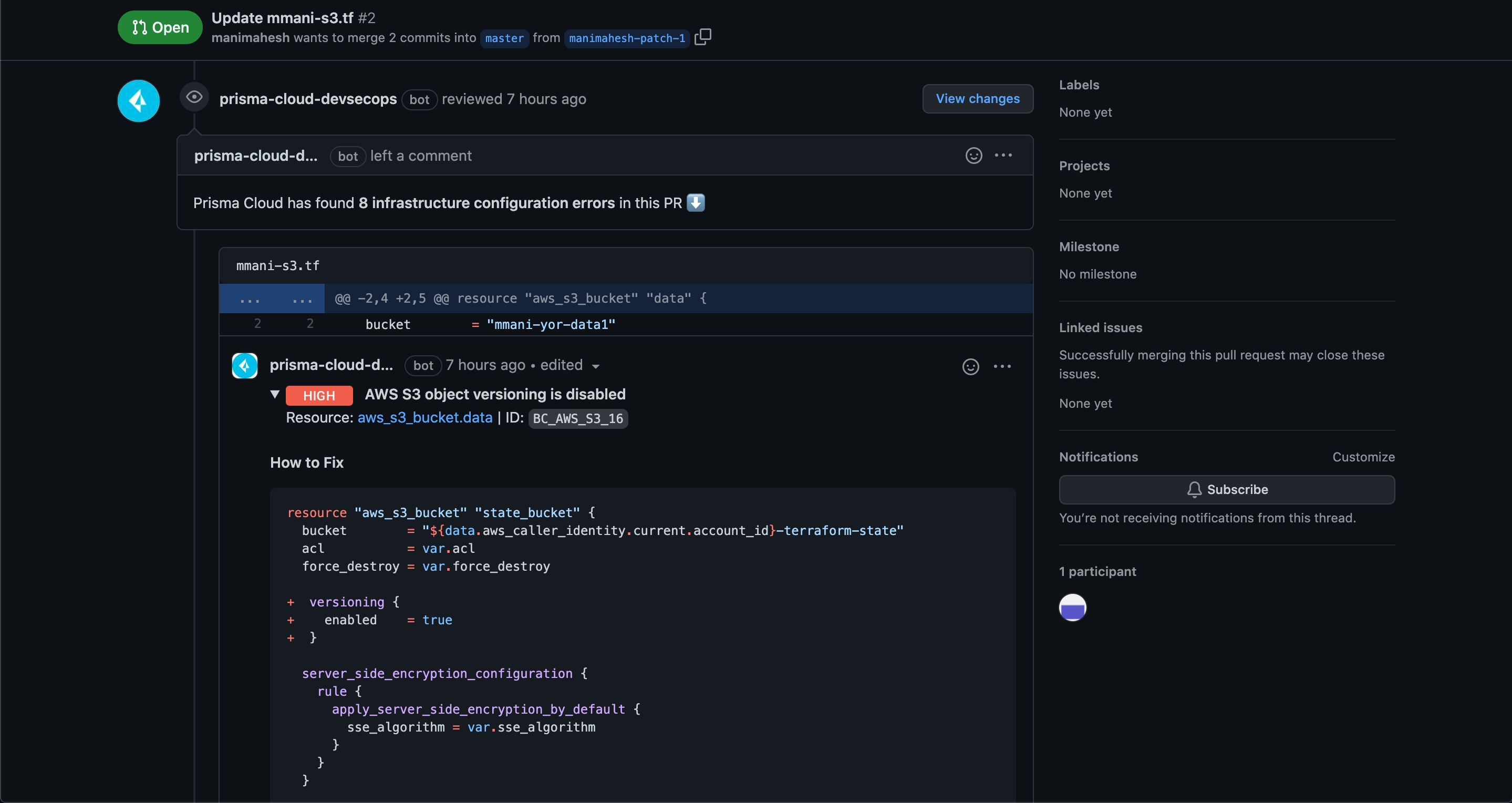Click Customize next to Notifications
Screen dimensions: 1512x803
pos(1363,457)
